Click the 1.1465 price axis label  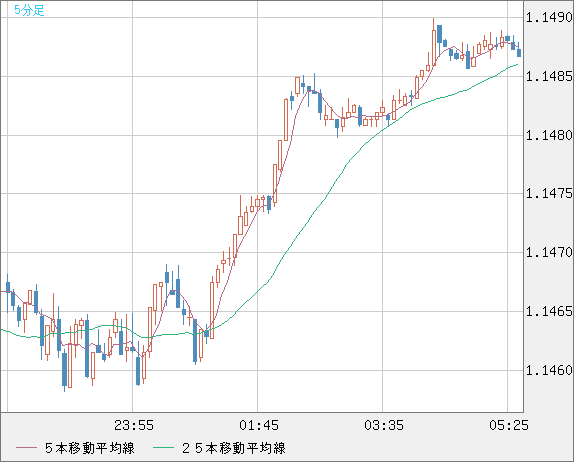coord(549,311)
